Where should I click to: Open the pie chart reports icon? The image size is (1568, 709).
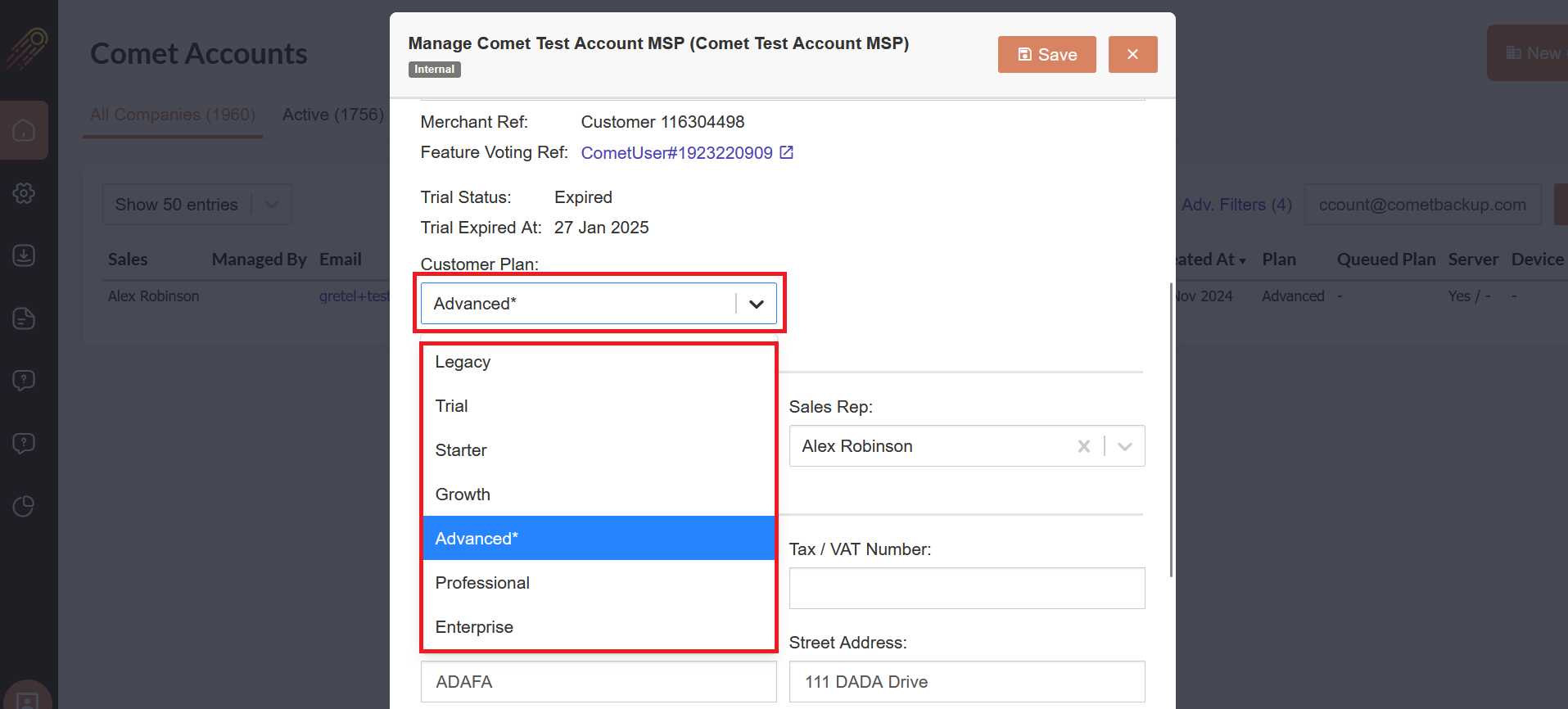(24, 507)
